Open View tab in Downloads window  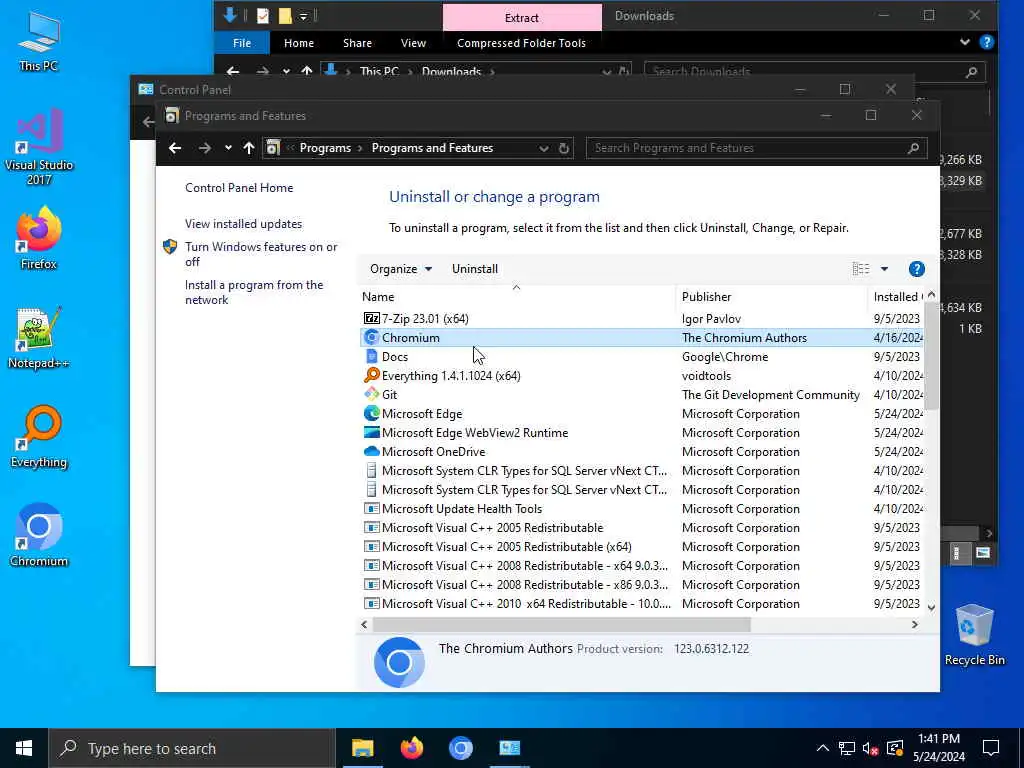click(413, 43)
